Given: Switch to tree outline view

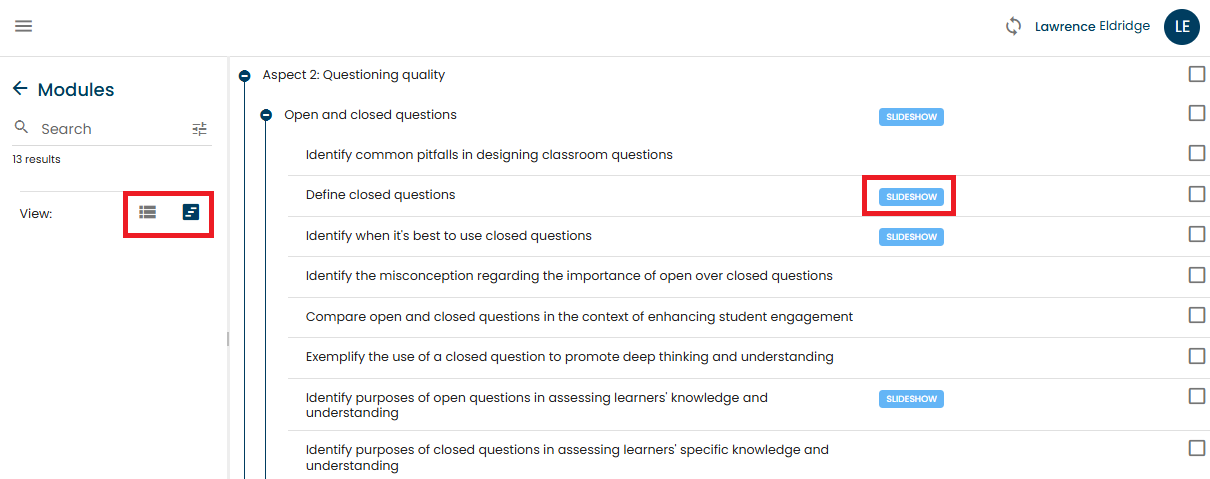Looking at the screenshot, I should [x=191, y=212].
